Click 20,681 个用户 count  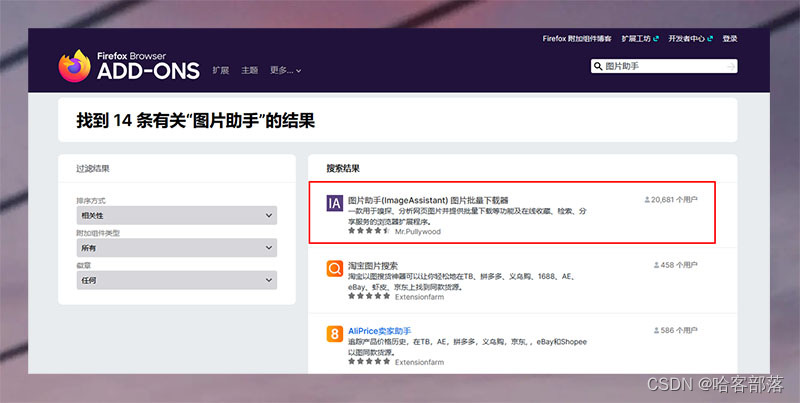point(670,200)
